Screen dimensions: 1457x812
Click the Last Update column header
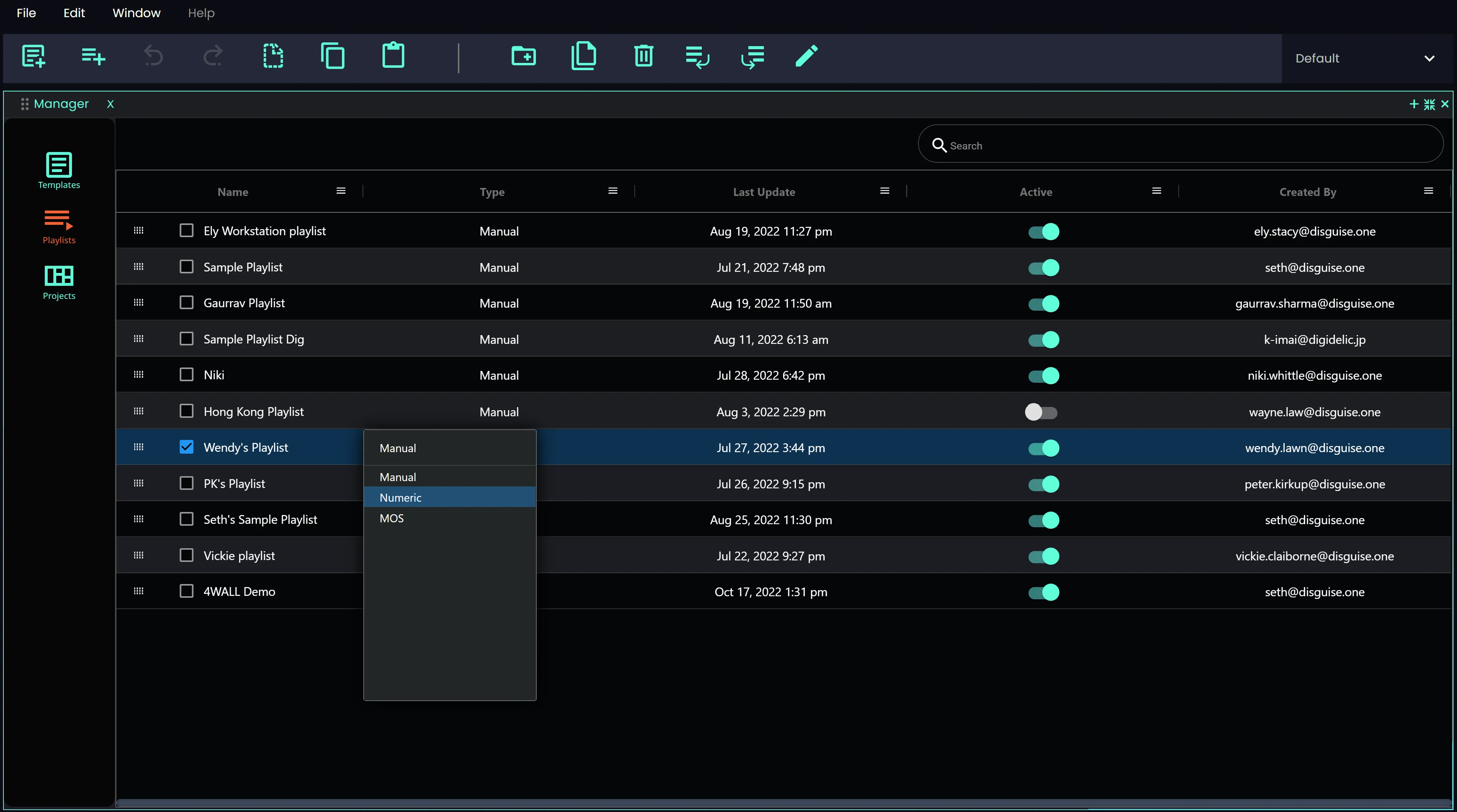(x=764, y=192)
